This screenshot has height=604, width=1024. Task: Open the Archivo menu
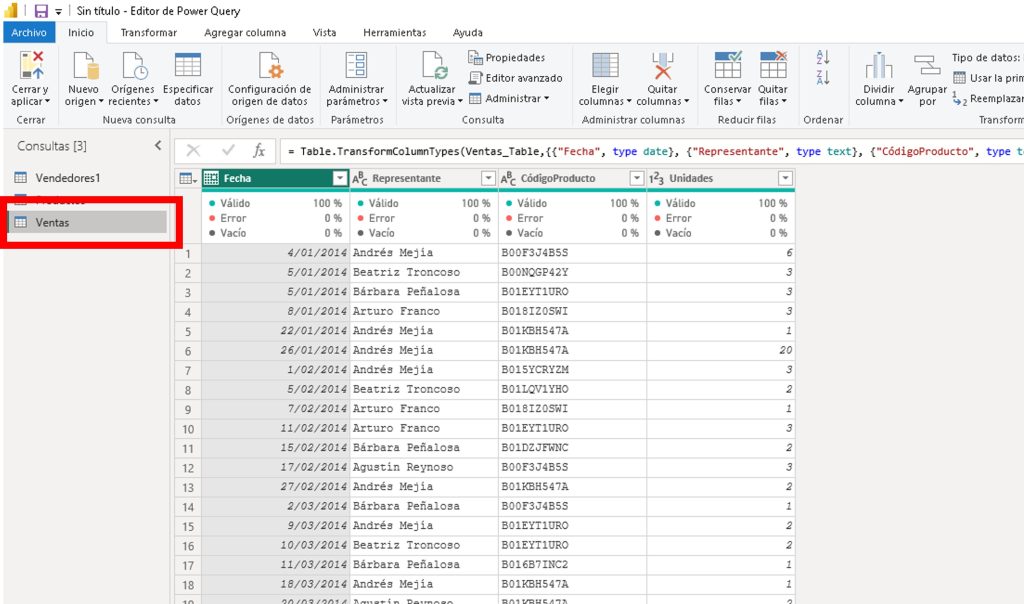[29, 32]
